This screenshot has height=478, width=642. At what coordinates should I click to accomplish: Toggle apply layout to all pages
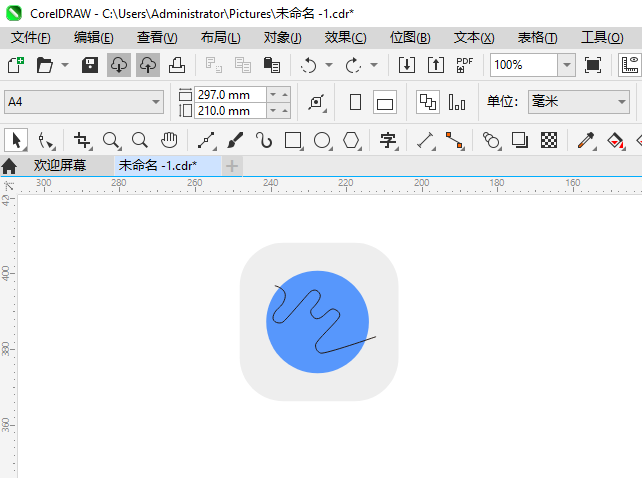[428, 102]
